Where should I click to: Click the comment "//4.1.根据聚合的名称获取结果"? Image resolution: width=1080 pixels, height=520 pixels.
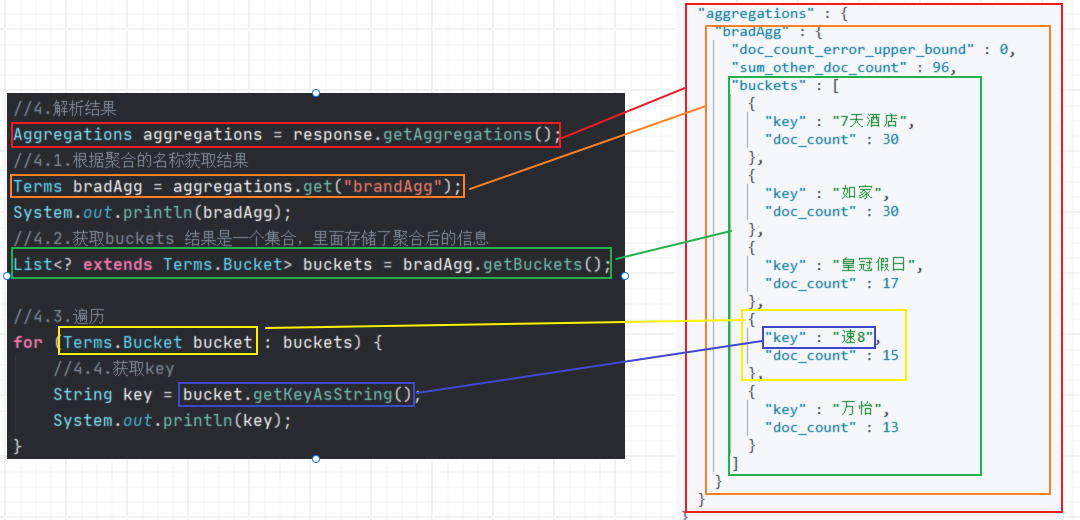click(x=131, y=161)
